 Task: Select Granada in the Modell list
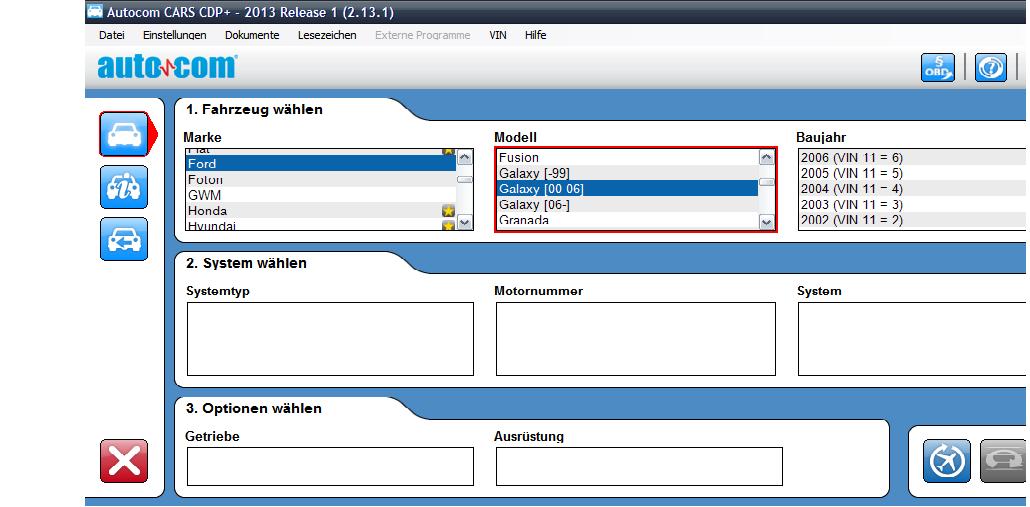click(x=627, y=221)
